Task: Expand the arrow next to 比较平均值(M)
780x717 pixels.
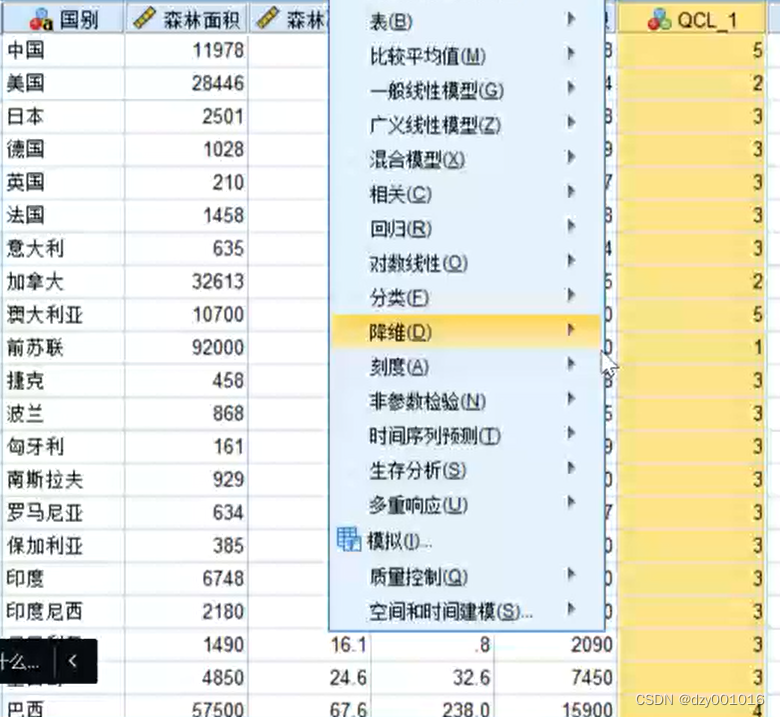Action: 571,53
